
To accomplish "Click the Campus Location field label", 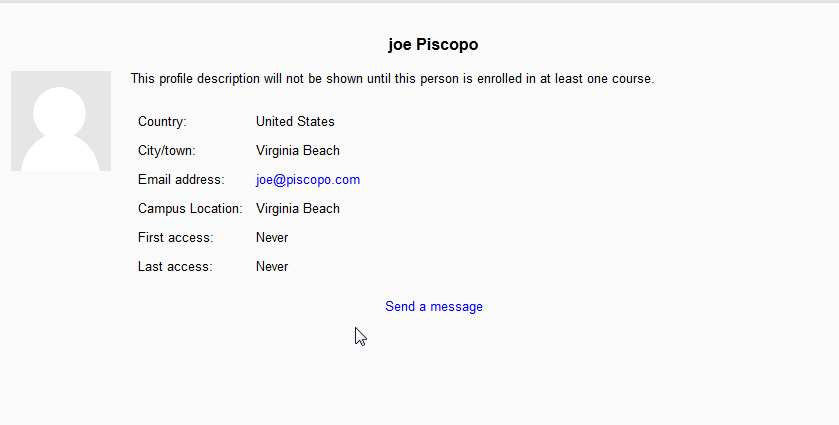I will point(190,209).
